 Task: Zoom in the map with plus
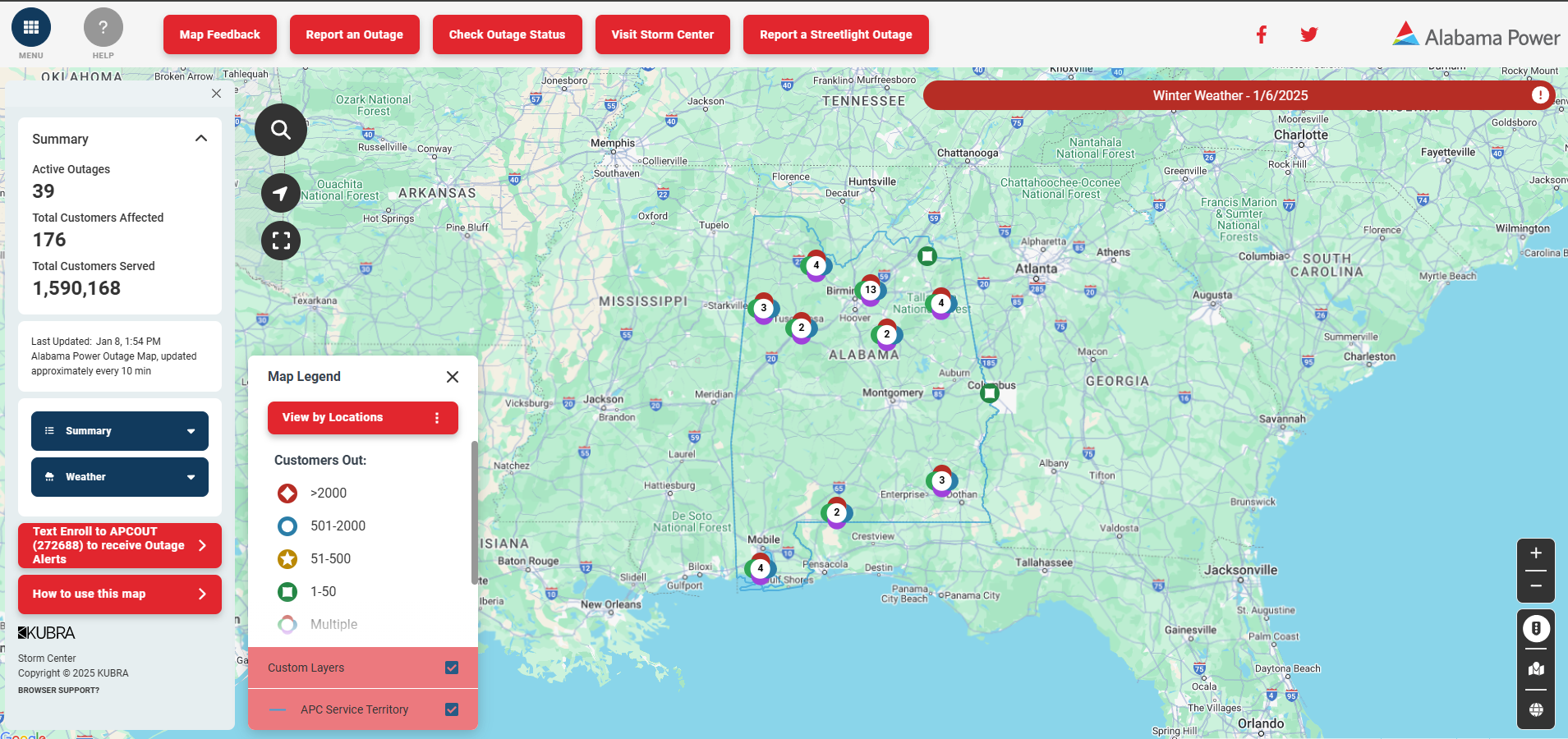(x=1536, y=553)
